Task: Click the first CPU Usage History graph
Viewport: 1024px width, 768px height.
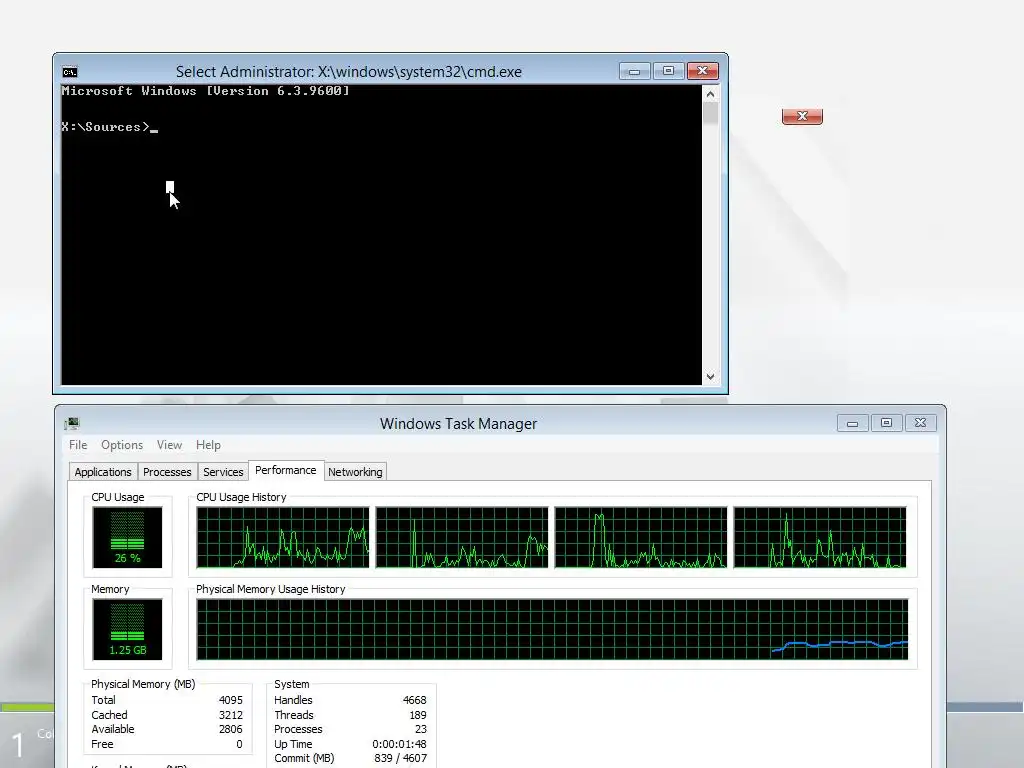Action: (x=283, y=537)
